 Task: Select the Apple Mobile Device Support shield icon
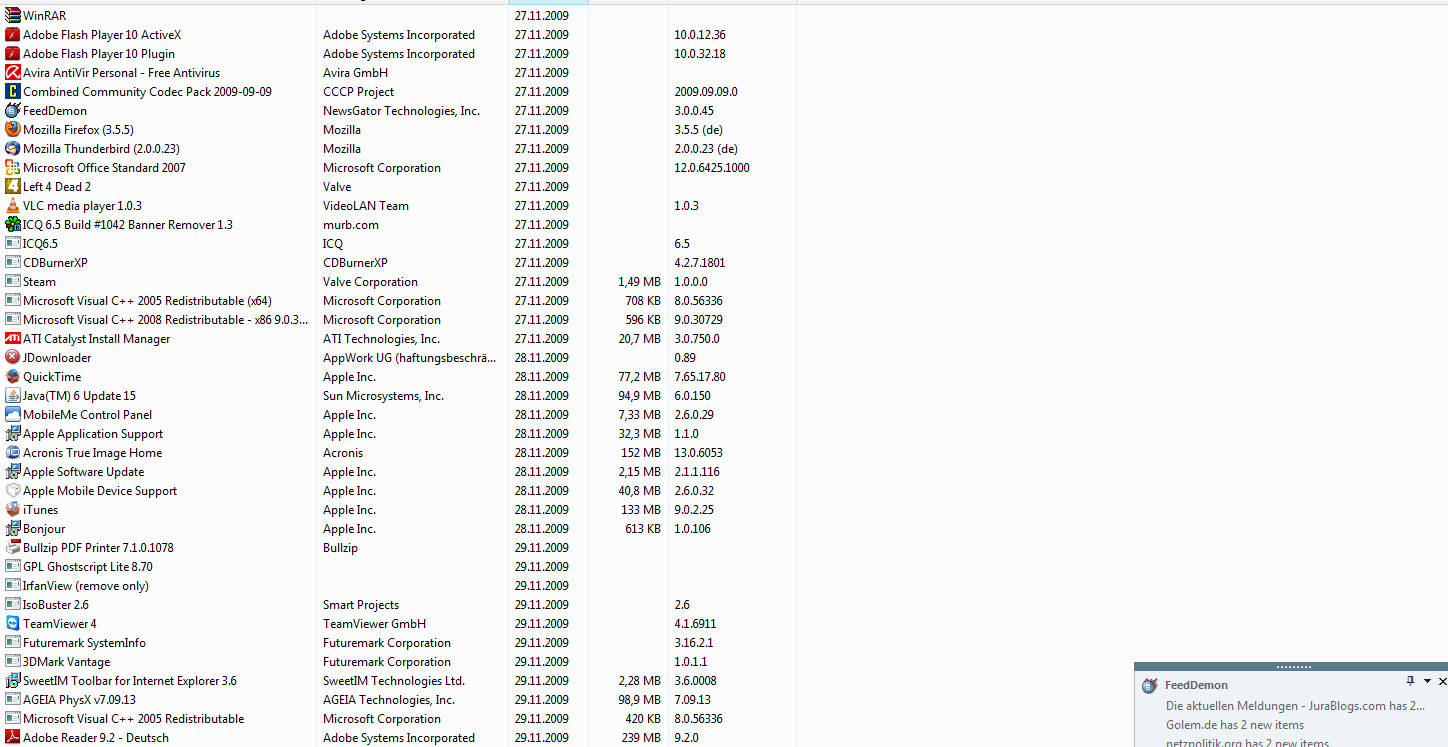[12, 491]
